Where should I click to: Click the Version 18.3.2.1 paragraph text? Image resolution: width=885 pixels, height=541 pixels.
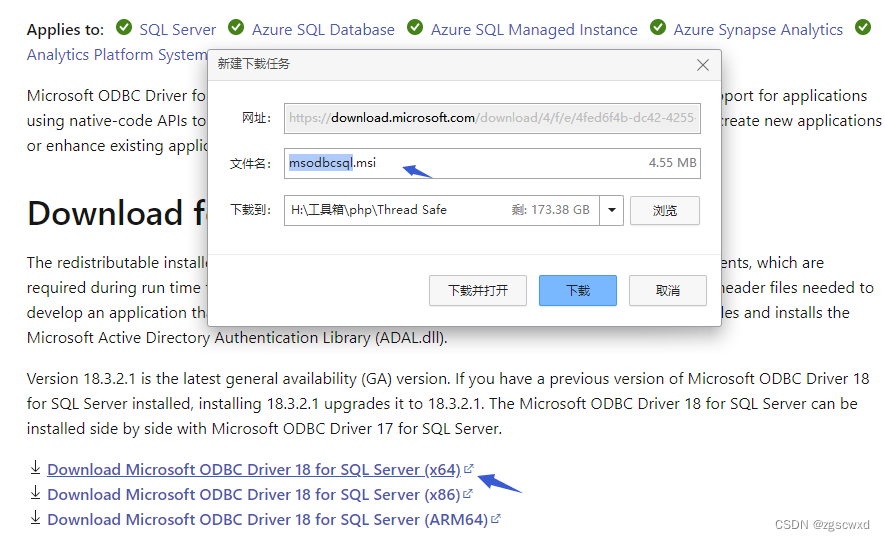(448, 403)
